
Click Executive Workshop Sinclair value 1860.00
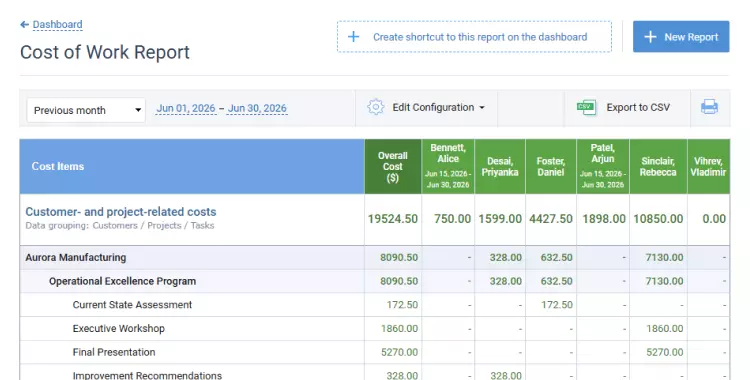[x=665, y=328]
